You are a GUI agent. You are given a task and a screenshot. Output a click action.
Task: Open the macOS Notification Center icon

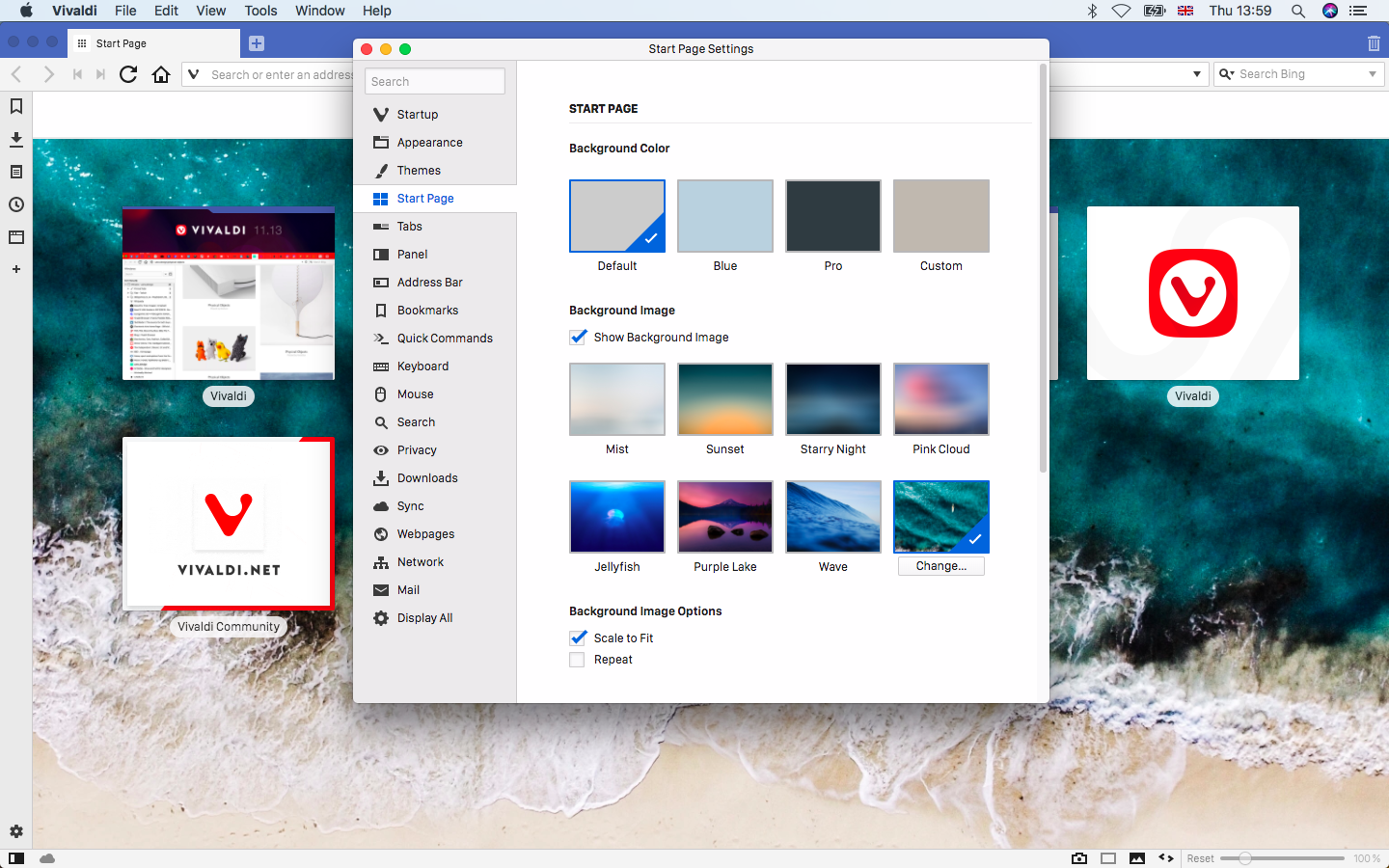pos(1358,11)
